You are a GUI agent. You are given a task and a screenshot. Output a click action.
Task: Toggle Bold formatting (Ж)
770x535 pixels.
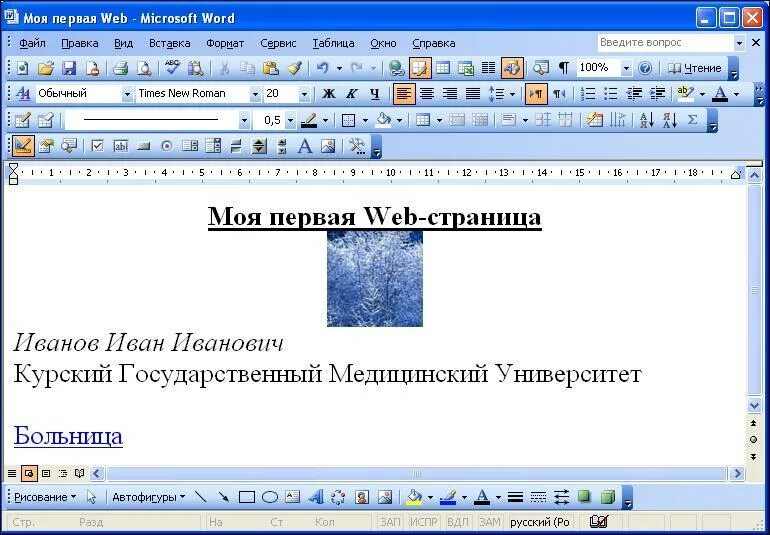coord(329,93)
